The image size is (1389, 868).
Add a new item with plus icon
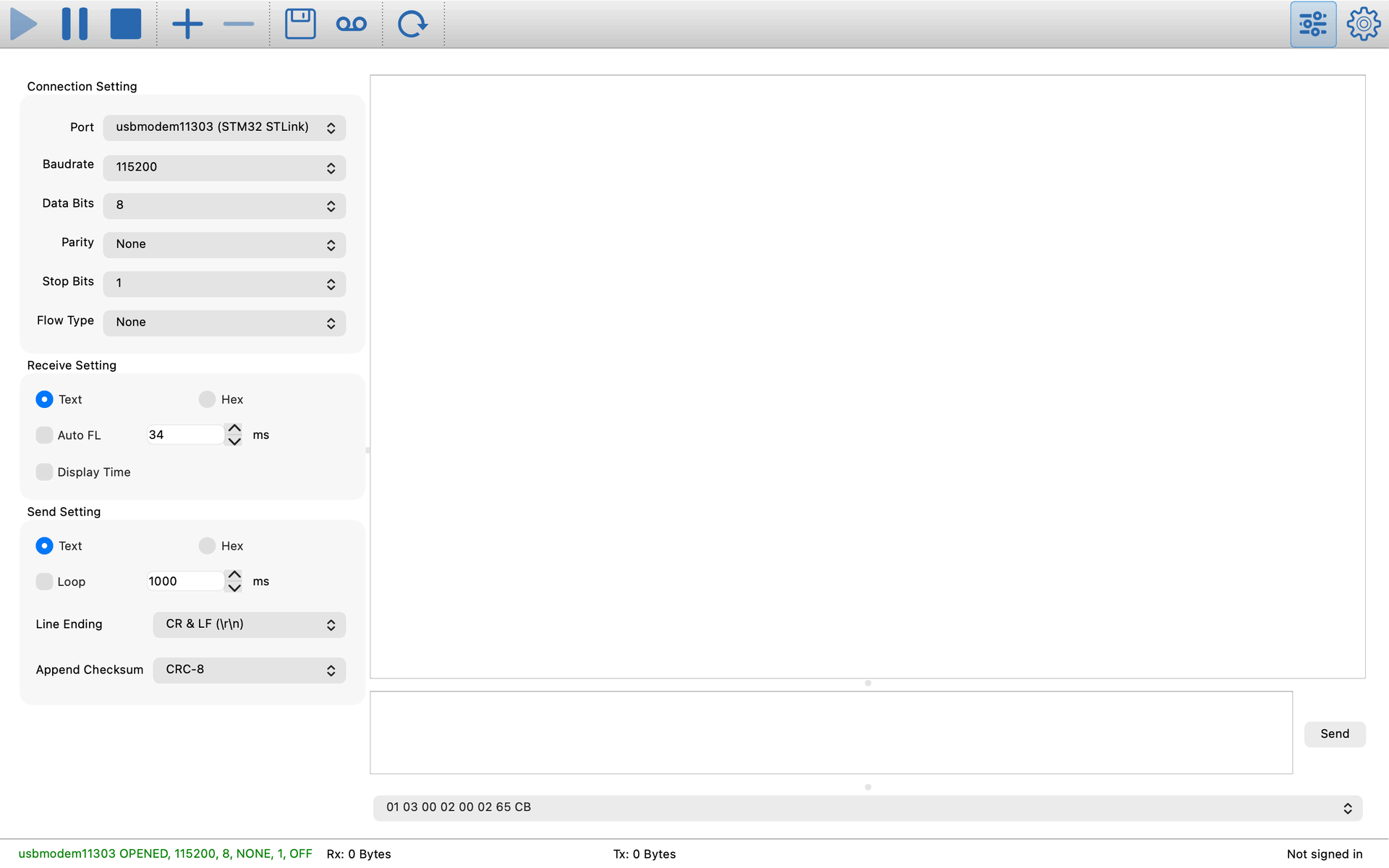tap(187, 24)
